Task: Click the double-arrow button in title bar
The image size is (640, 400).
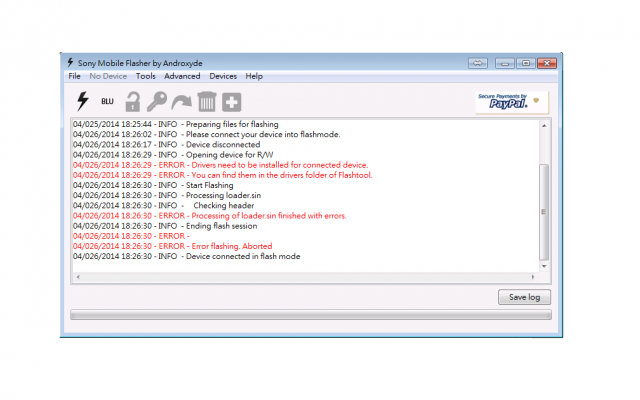Action: [x=478, y=63]
